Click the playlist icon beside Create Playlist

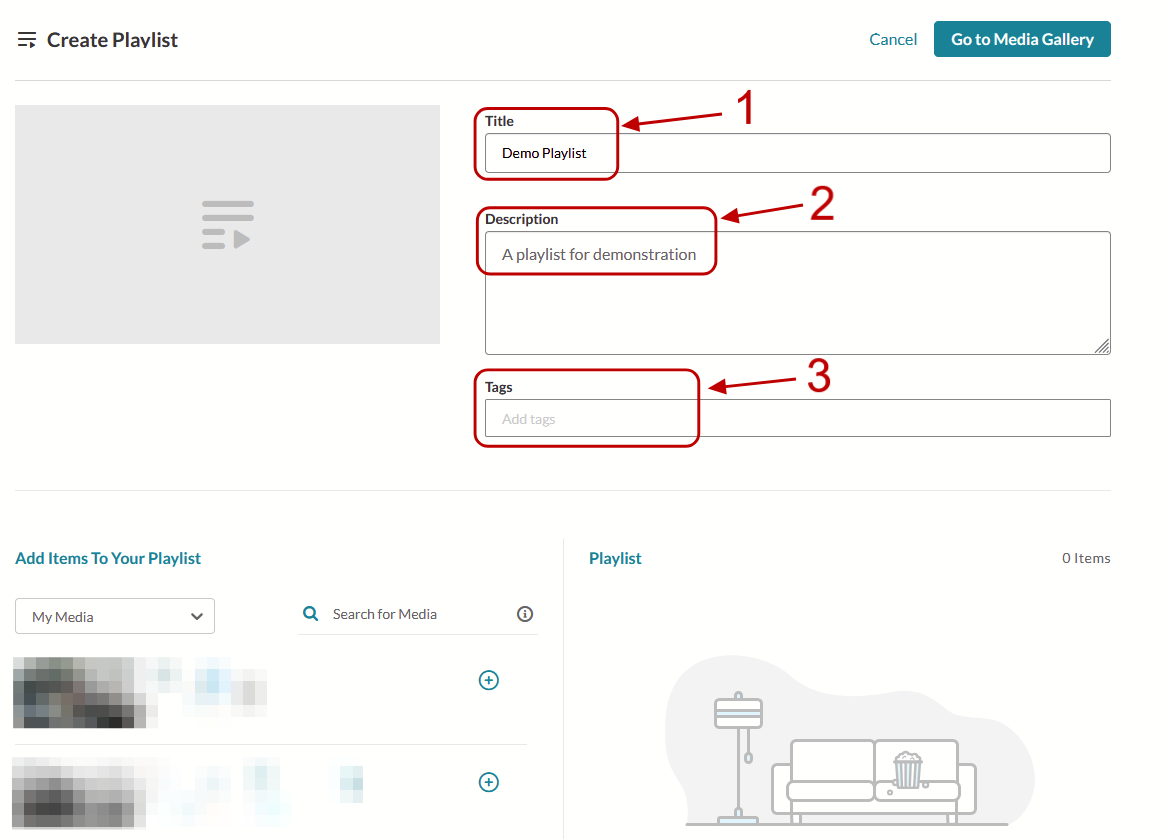pyautogui.click(x=27, y=40)
